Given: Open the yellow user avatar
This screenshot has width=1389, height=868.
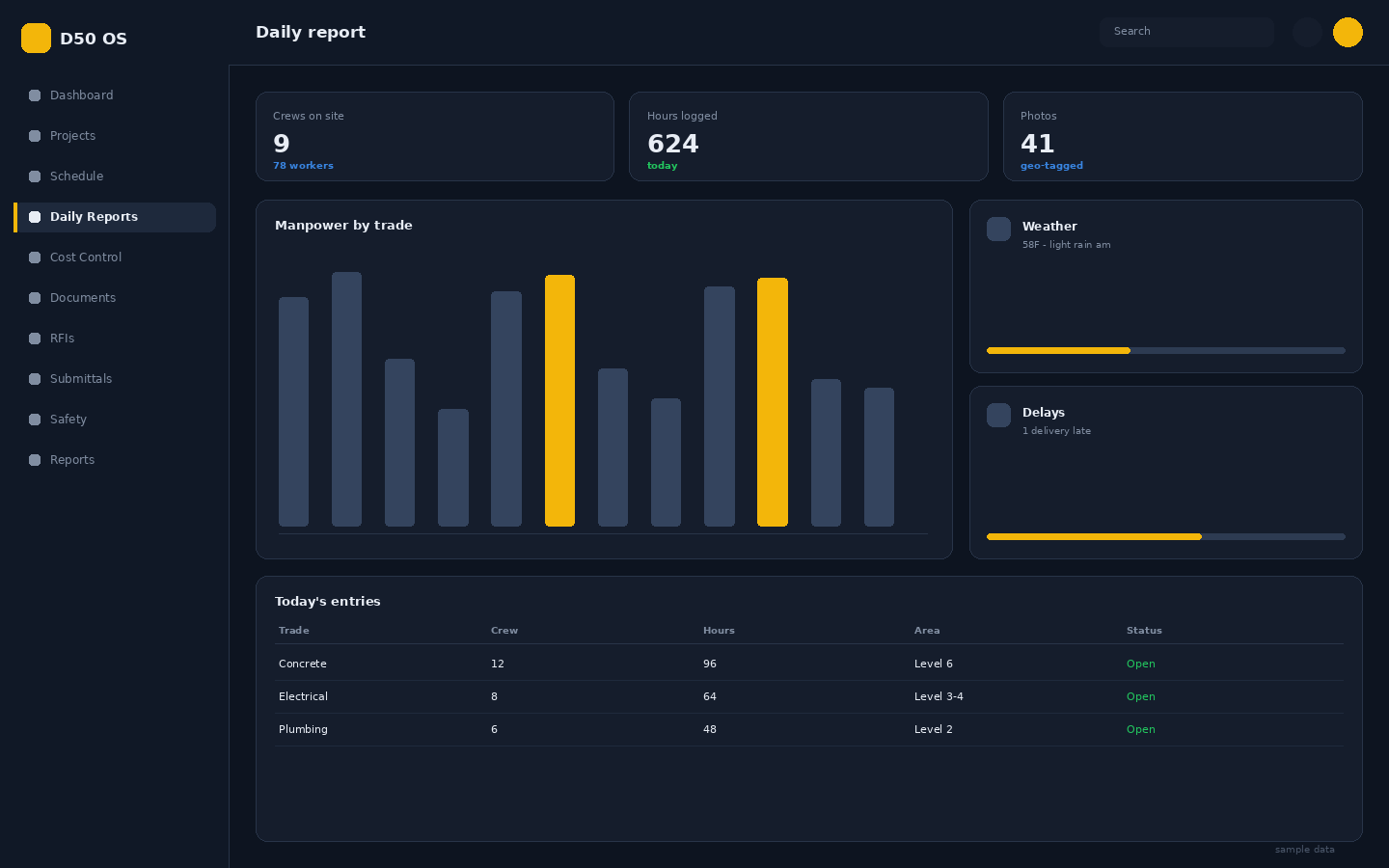Looking at the screenshot, I should (x=1348, y=32).
